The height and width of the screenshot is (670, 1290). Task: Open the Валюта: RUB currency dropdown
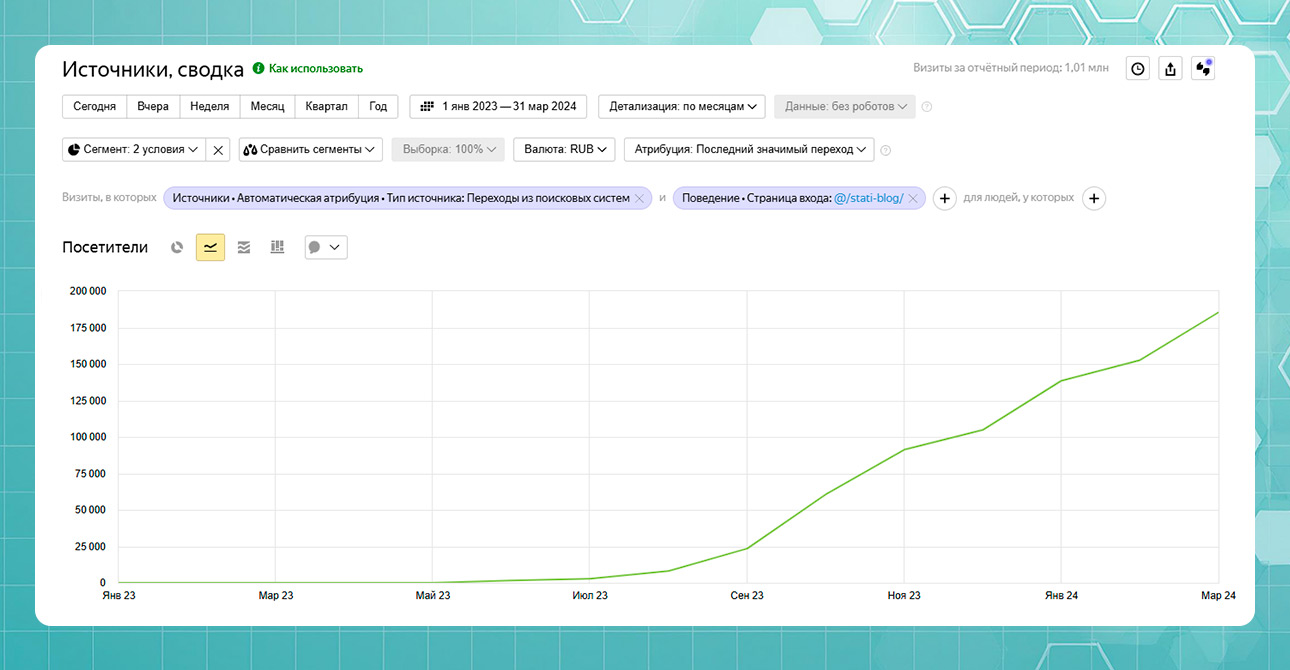point(565,149)
